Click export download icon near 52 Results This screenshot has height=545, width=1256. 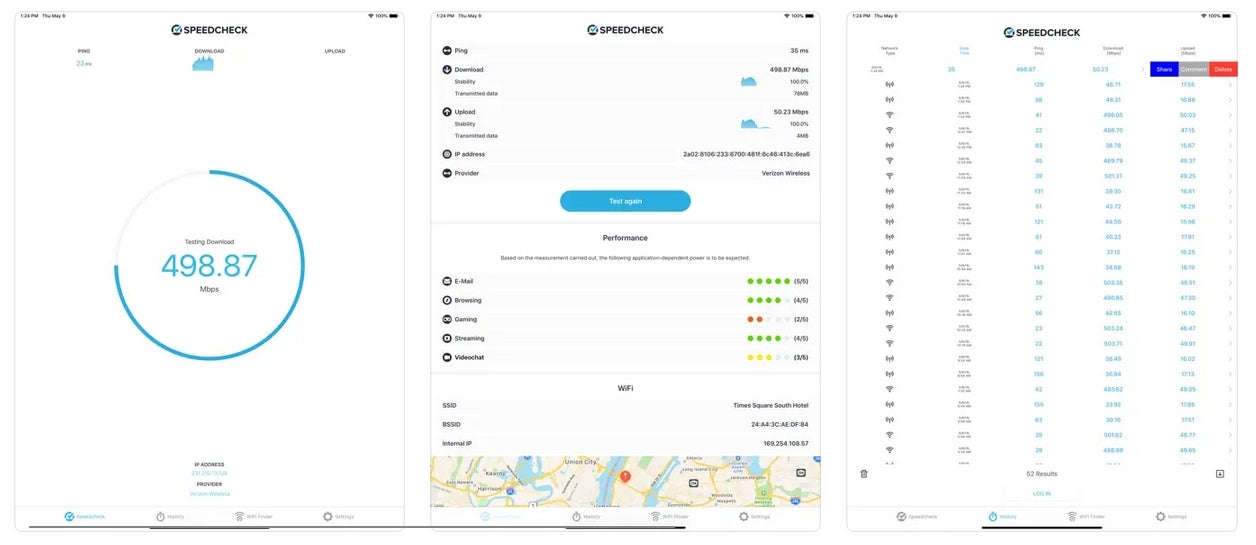(1220, 474)
